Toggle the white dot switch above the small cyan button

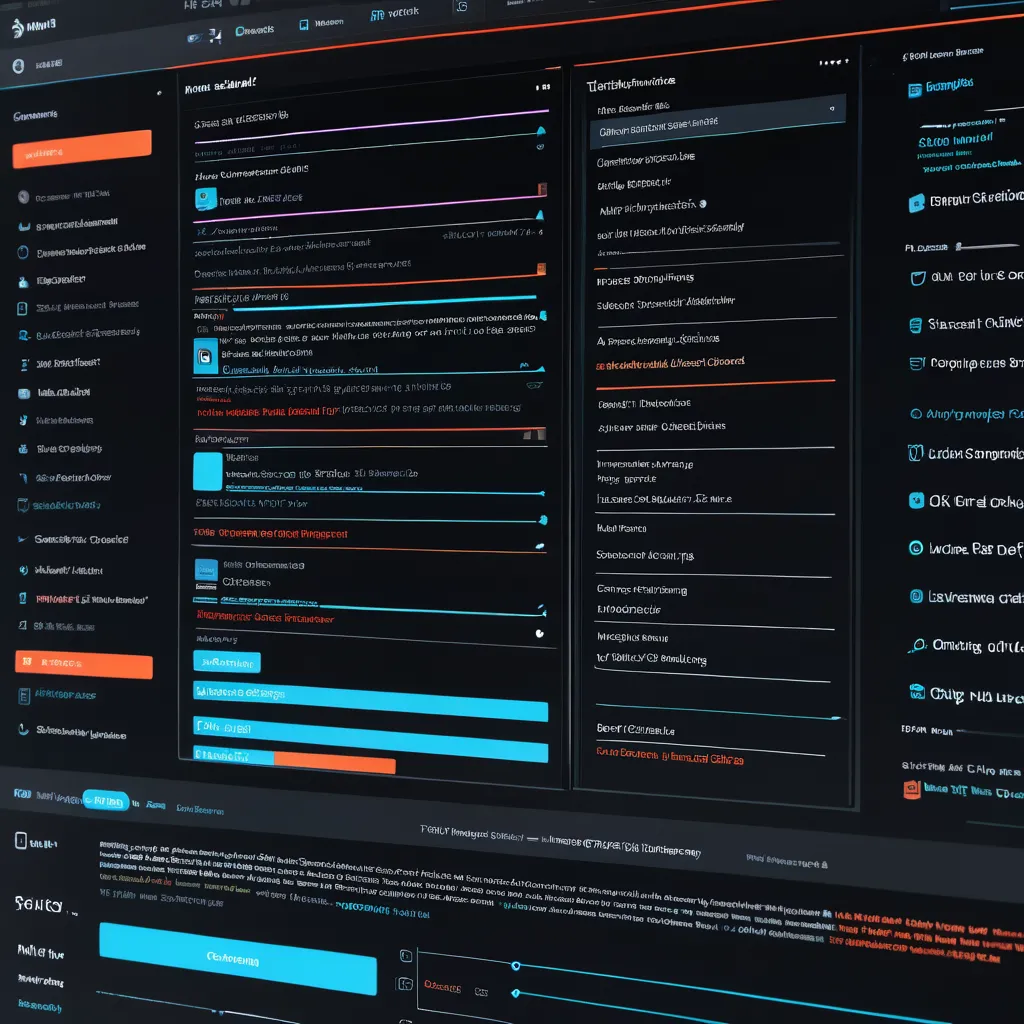pos(540,632)
